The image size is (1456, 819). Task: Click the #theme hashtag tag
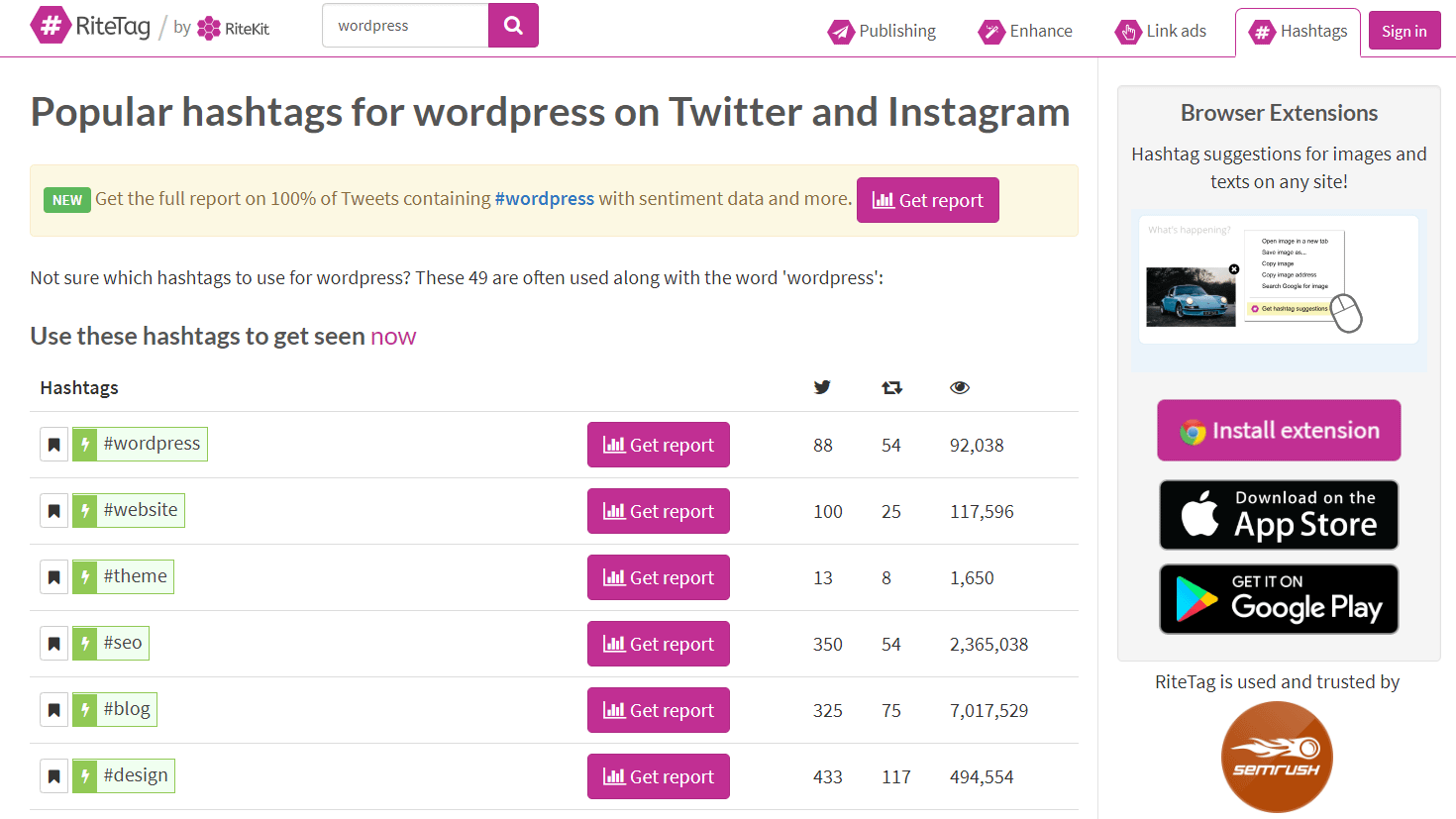pyautogui.click(x=123, y=576)
